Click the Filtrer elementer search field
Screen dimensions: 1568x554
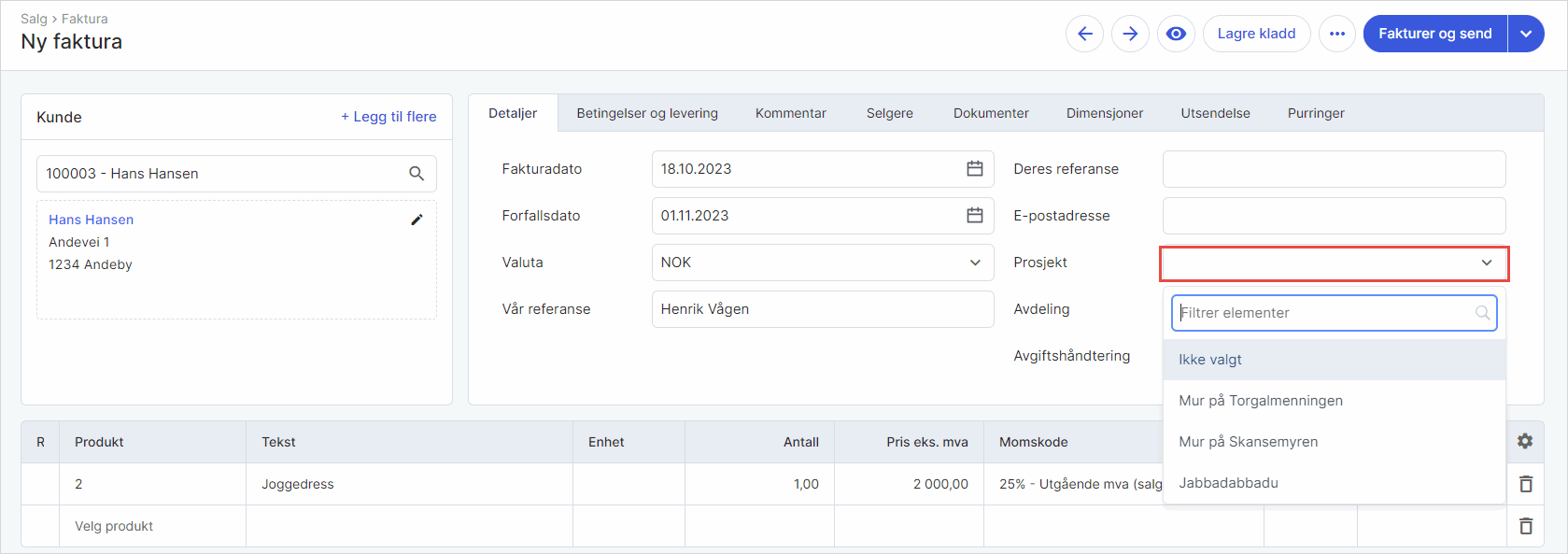point(1335,313)
